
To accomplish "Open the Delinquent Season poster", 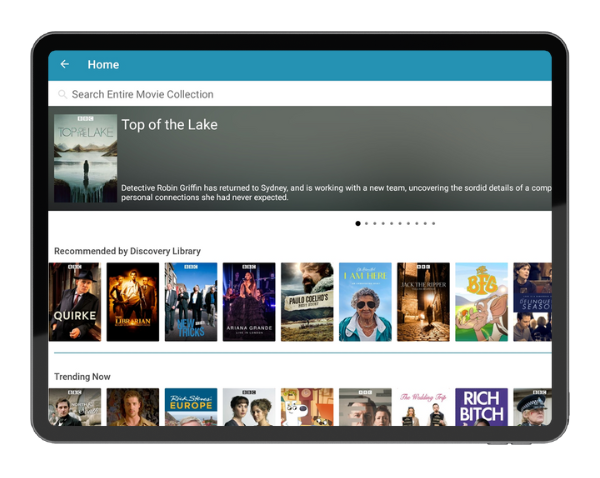I will 533,302.
